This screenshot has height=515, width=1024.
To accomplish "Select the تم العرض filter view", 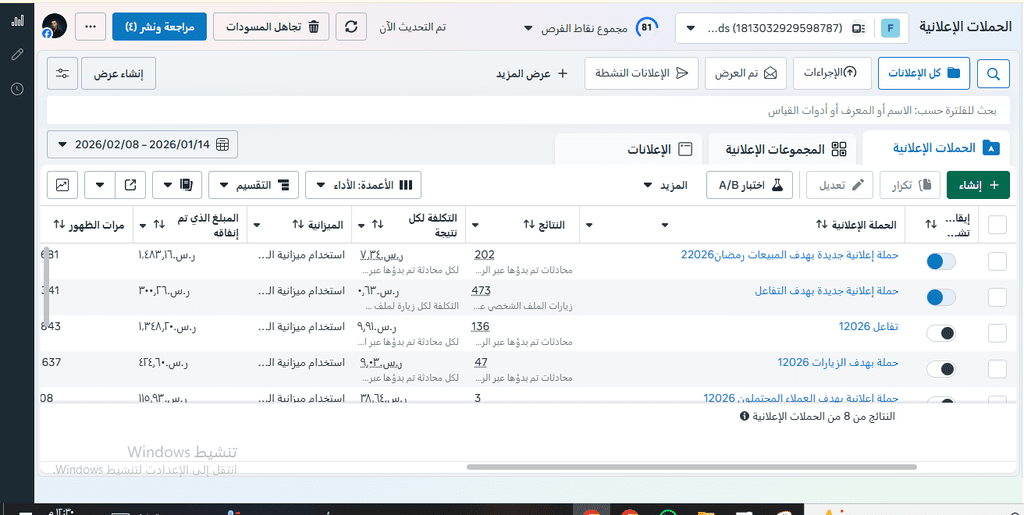I will 746,73.
